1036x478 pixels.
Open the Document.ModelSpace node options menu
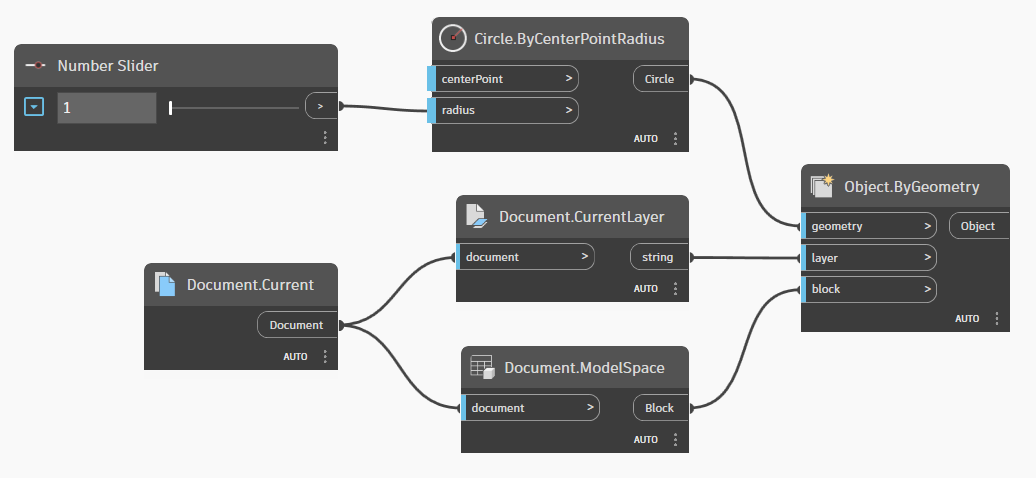pyautogui.click(x=675, y=439)
